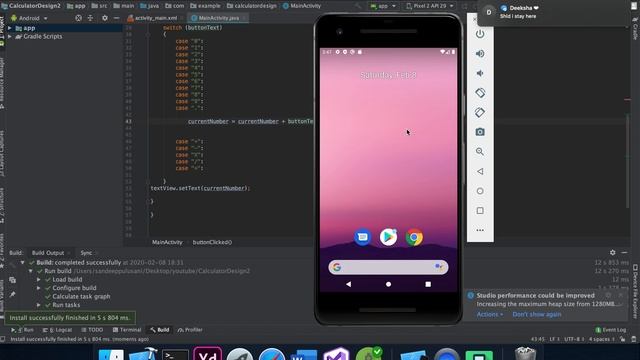Click the MainActivity breadcrumb in the navigation bar

point(302,6)
